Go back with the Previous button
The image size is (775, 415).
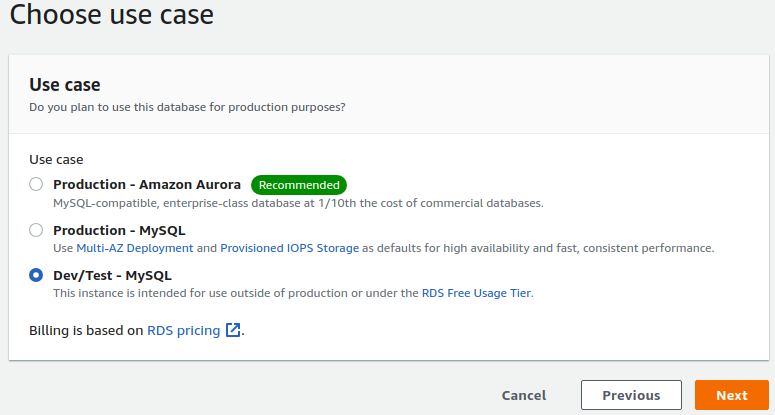click(631, 395)
